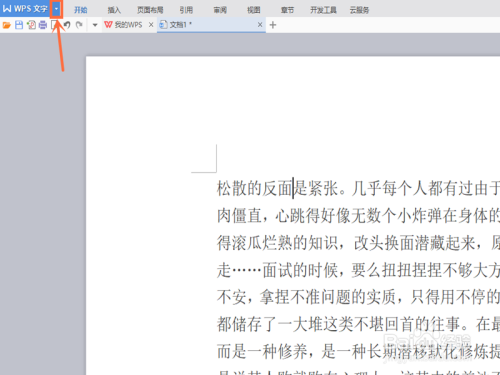
Task: Switch to the 插入 ribbon tab
Action: point(114,10)
